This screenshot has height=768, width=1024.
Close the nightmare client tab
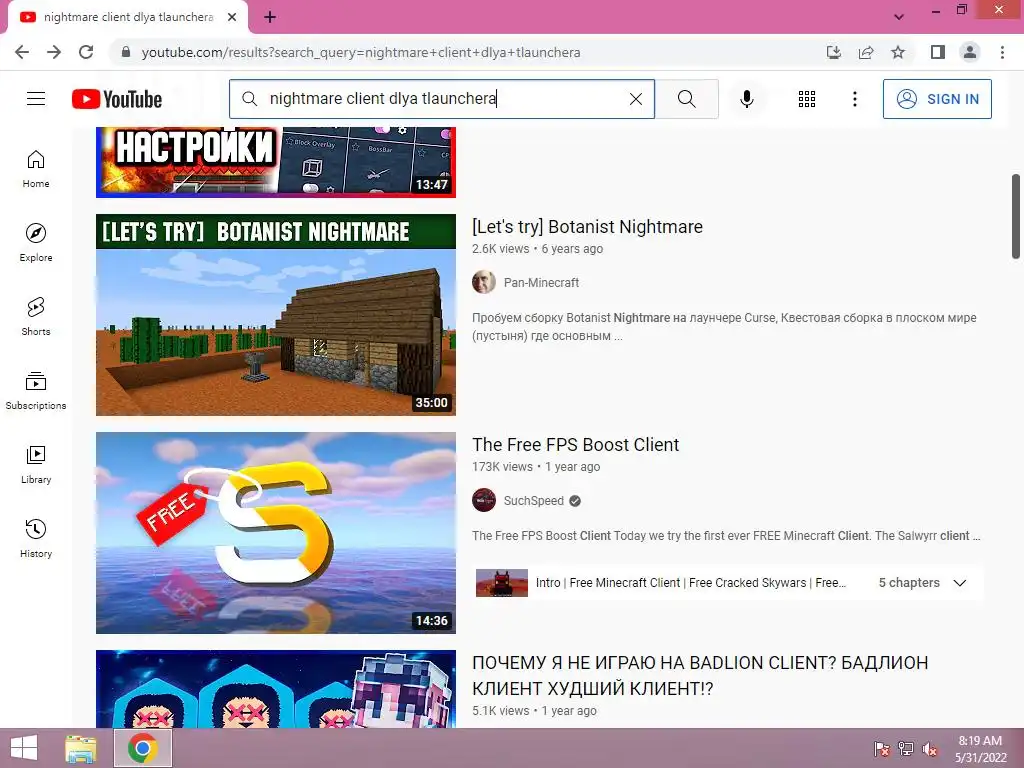tap(232, 17)
